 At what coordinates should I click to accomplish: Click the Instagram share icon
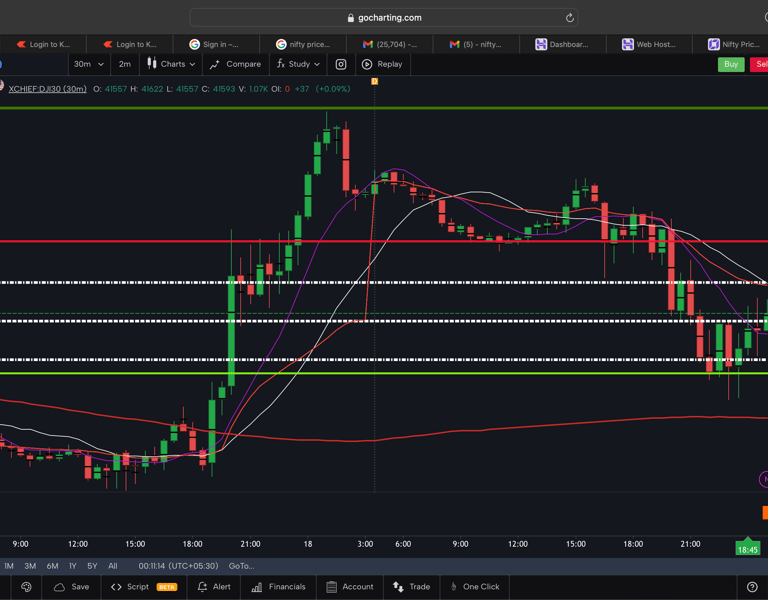click(x=341, y=64)
